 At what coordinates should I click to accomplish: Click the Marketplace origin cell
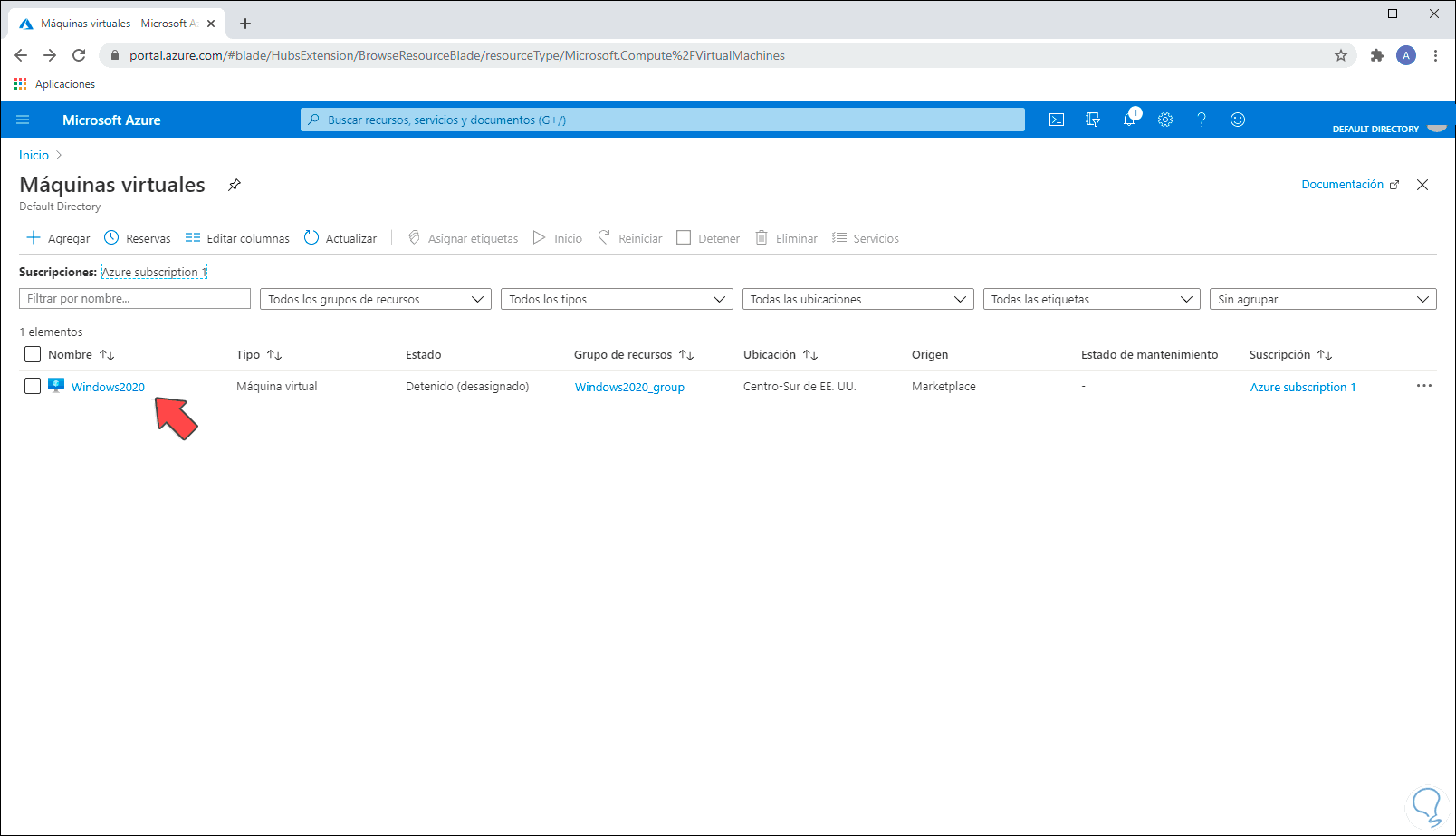coord(944,386)
